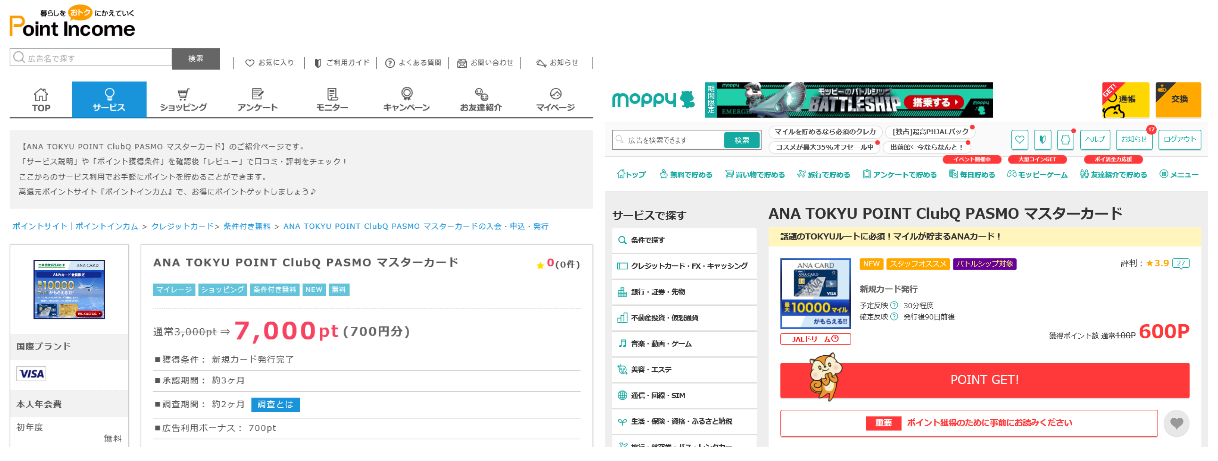
Task: Click the yellow star rating icon
Action: (540, 265)
